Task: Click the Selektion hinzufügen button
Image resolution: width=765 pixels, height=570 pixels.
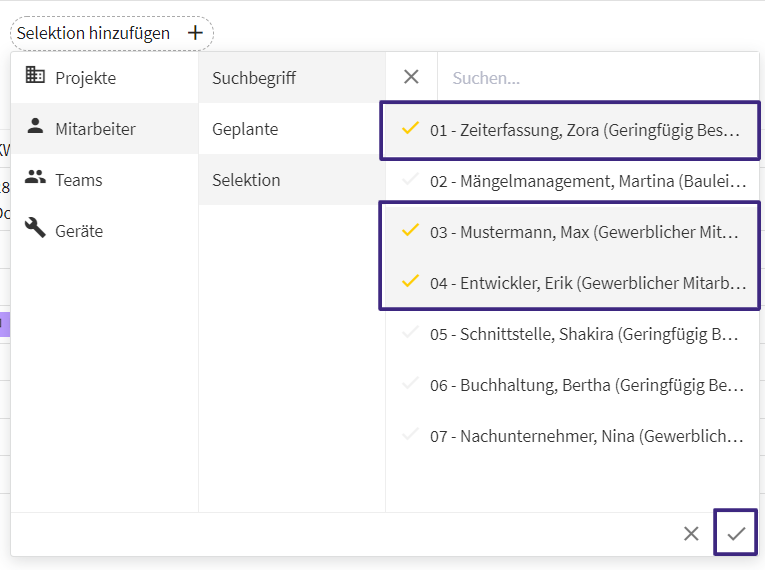Action: (112, 33)
